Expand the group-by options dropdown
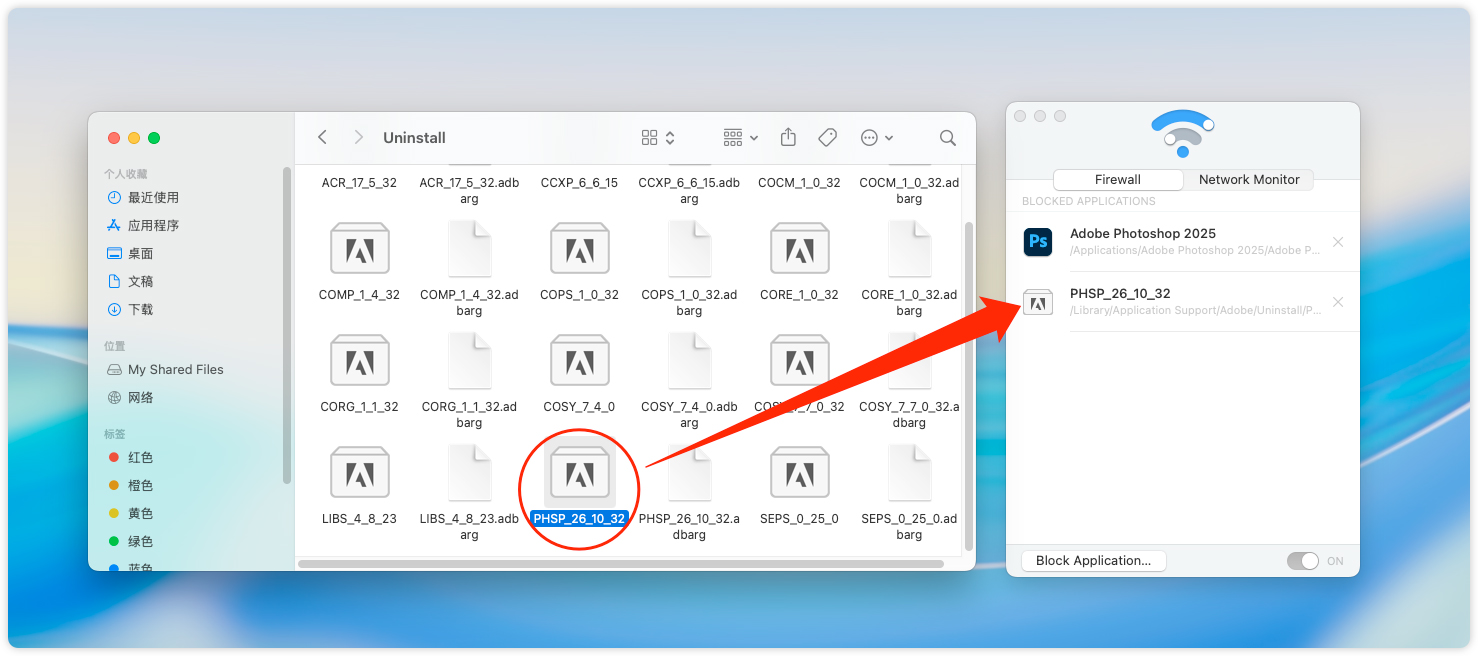Screen dimensions: 1478x656 pos(740,138)
